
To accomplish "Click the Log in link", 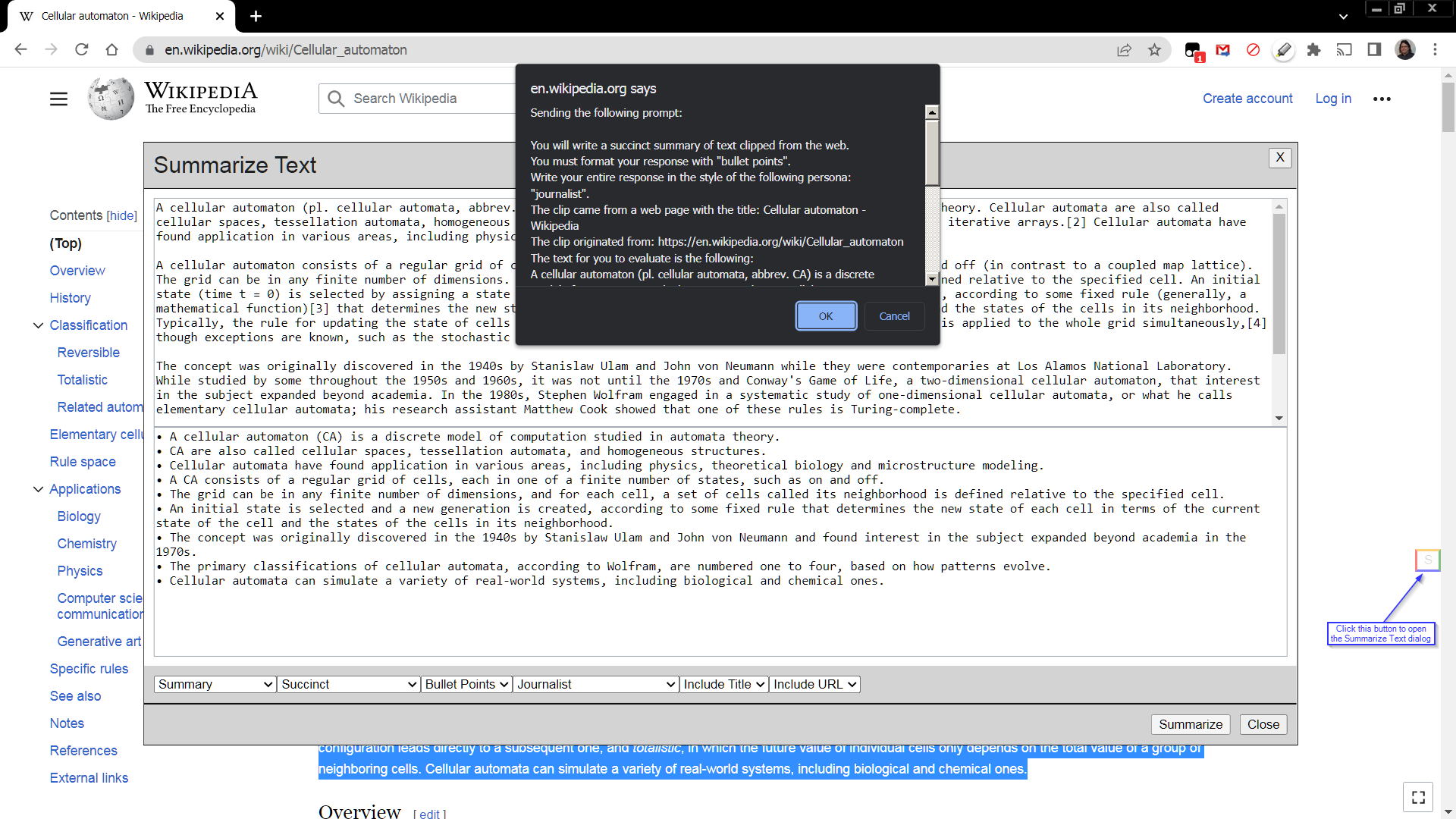I will point(1333,99).
